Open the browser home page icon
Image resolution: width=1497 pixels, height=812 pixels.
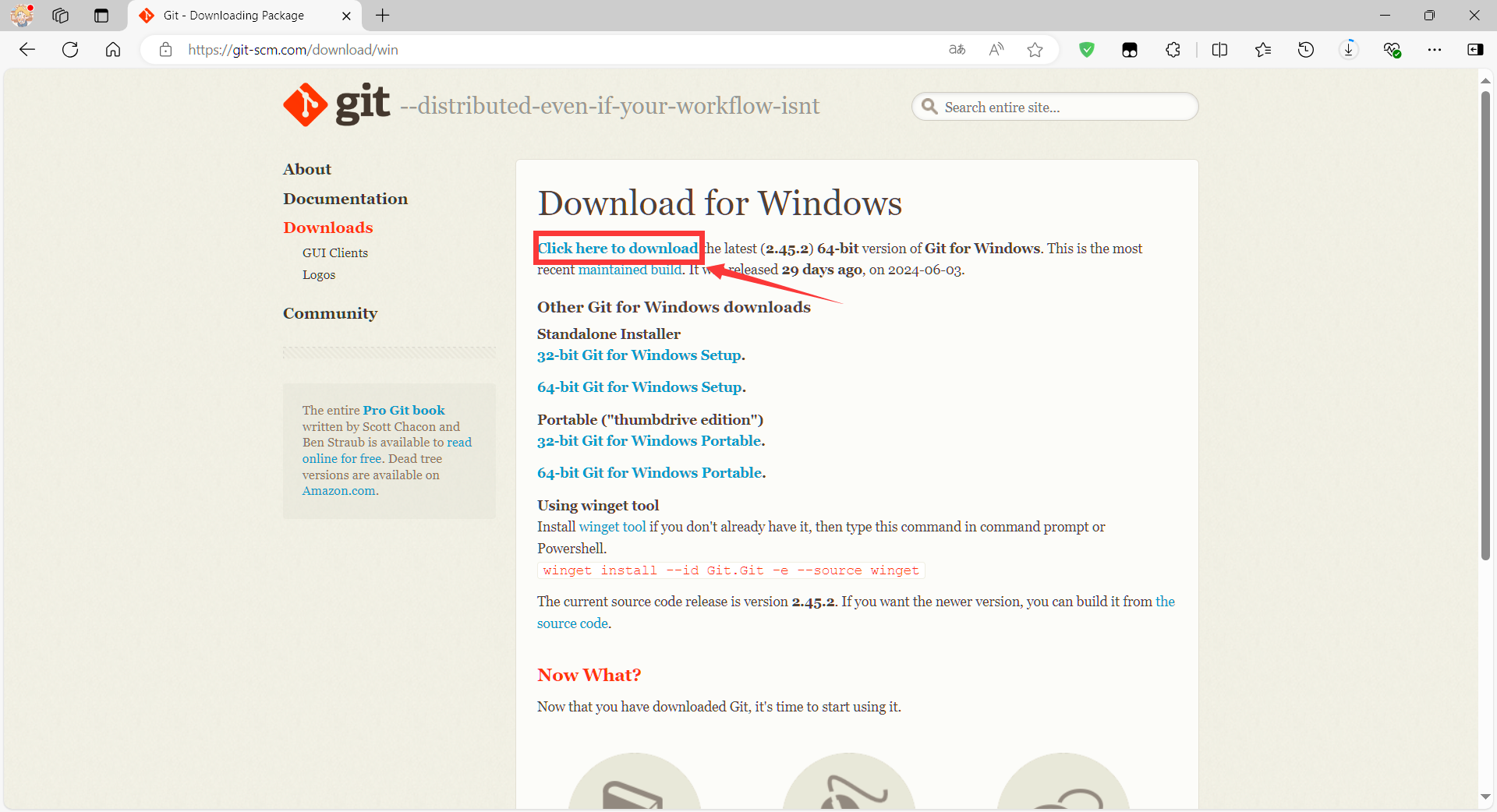tap(113, 50)
